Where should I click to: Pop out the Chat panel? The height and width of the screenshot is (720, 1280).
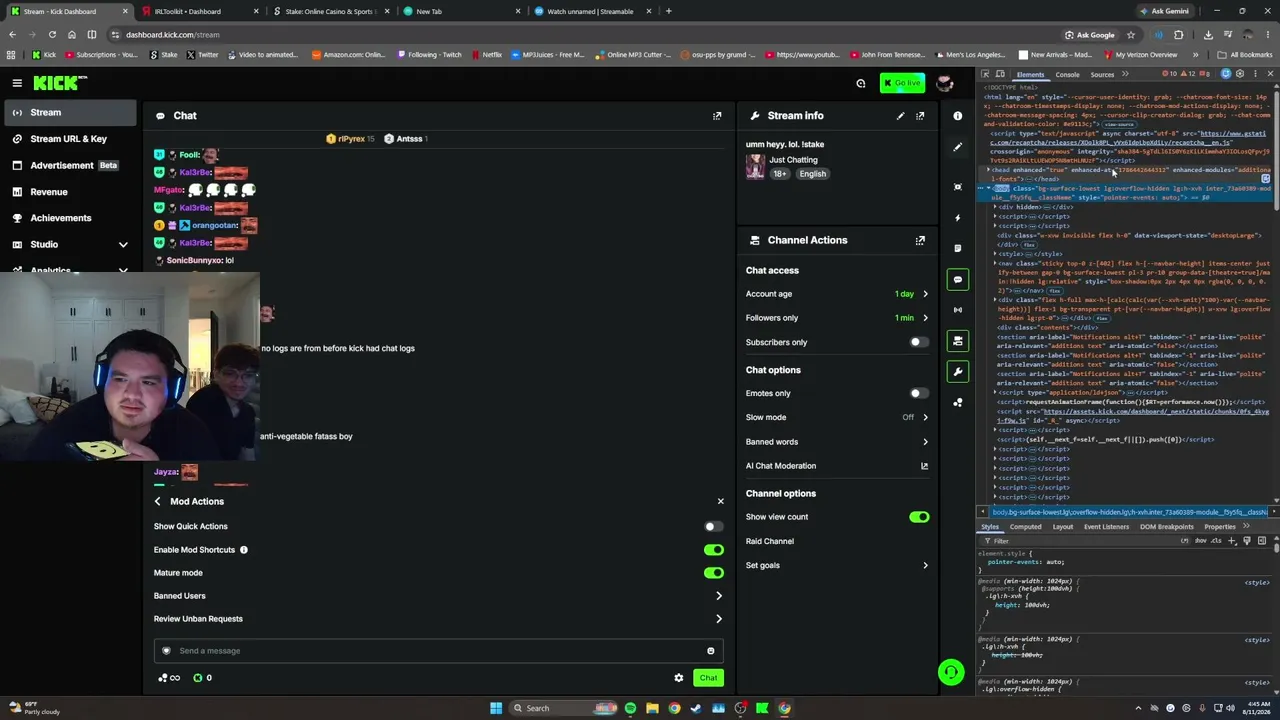pos(717,116)
